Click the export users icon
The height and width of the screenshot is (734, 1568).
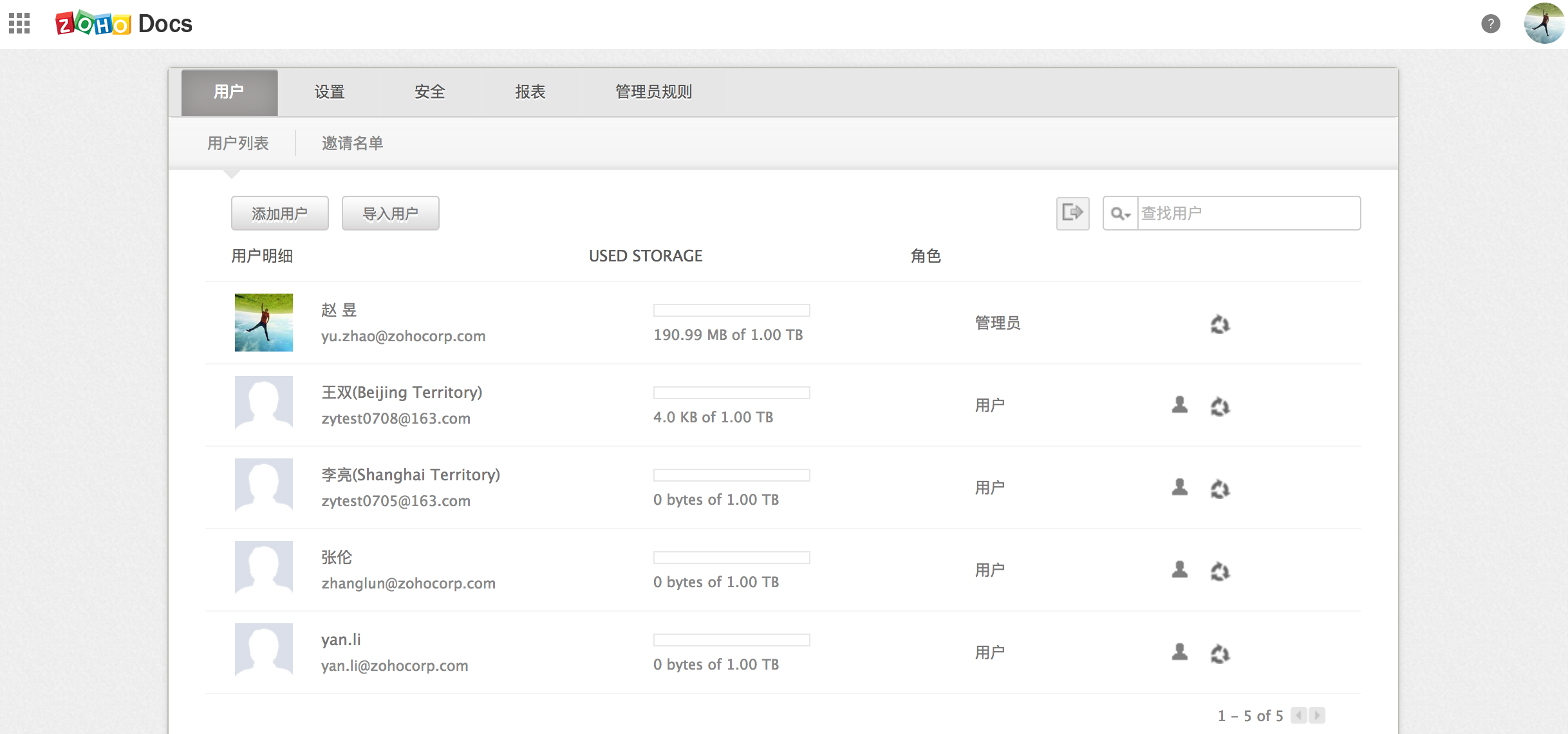(1072, 213)
